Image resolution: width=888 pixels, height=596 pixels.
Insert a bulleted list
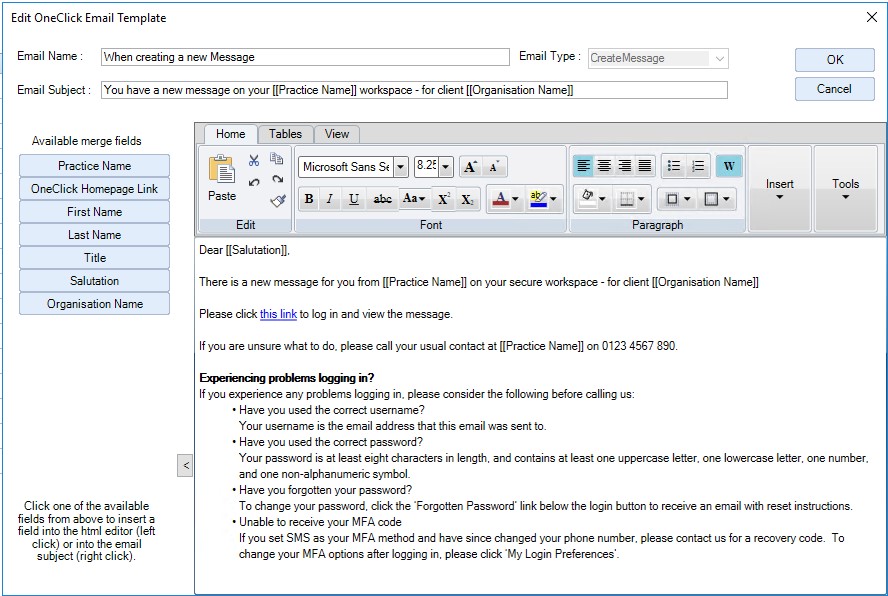click(673, 166)
